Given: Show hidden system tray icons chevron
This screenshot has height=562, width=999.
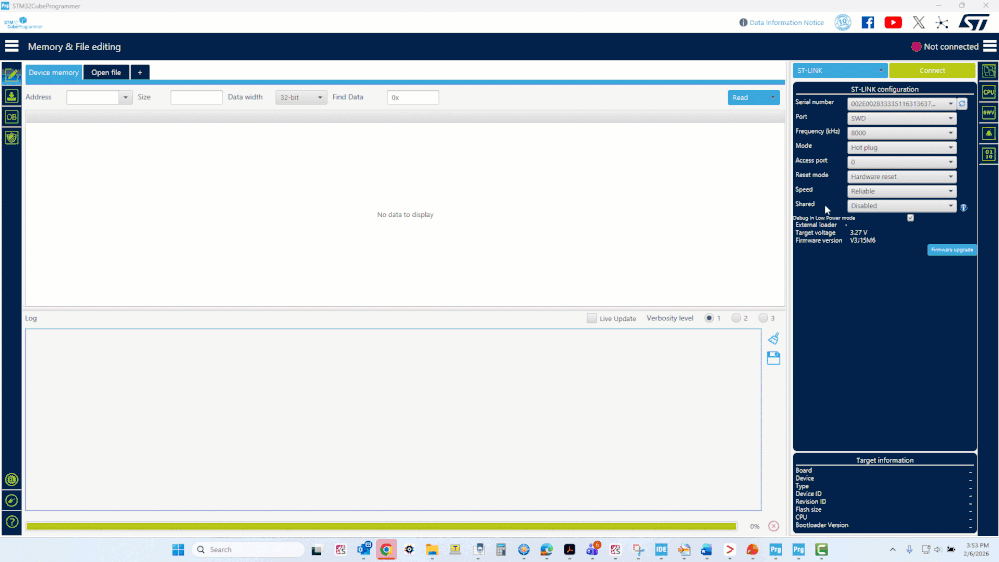Looking at the screenshot, I should pos(893,549).
